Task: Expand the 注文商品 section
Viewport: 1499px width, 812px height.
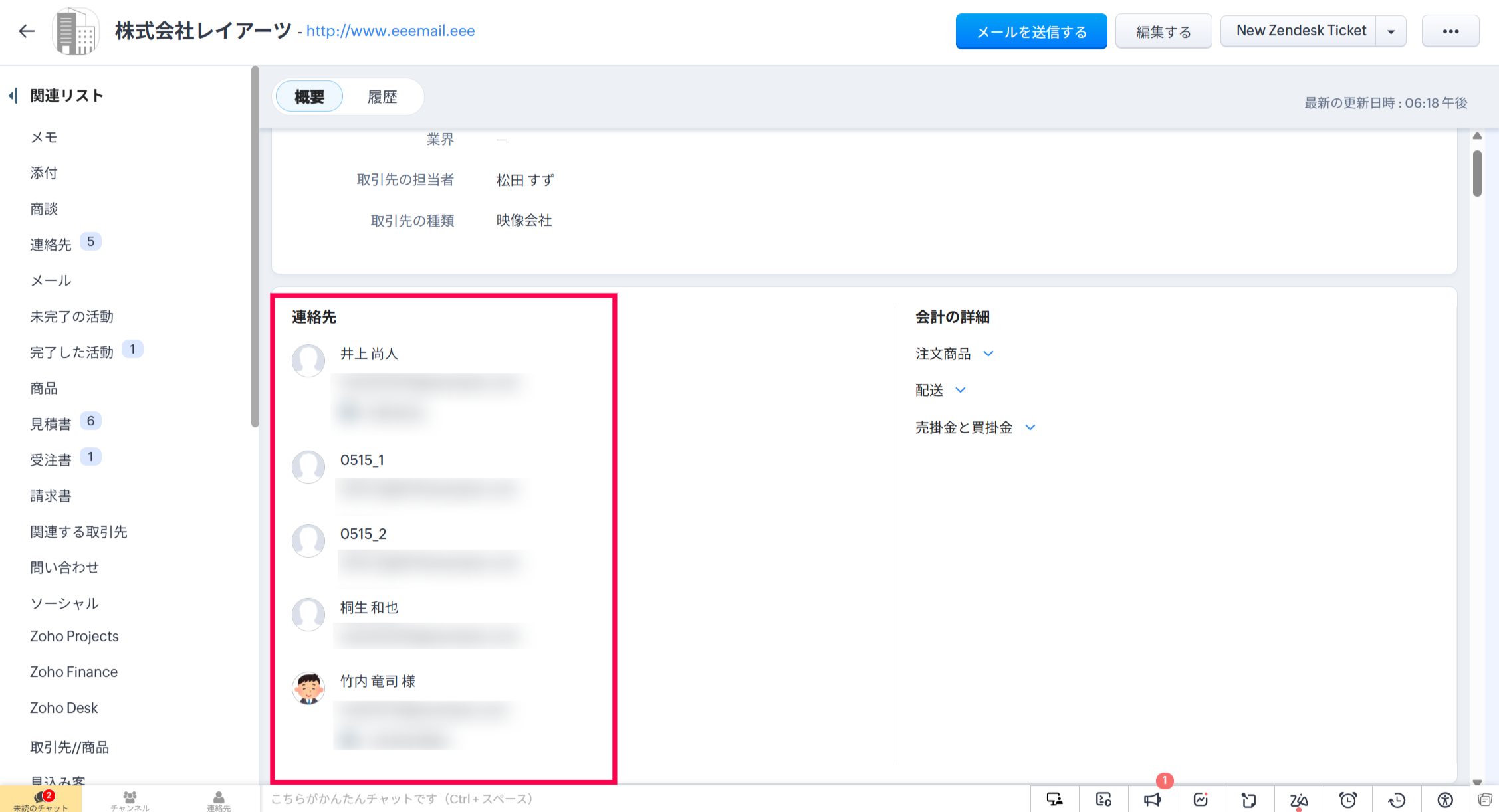Action: pos(988,354)
